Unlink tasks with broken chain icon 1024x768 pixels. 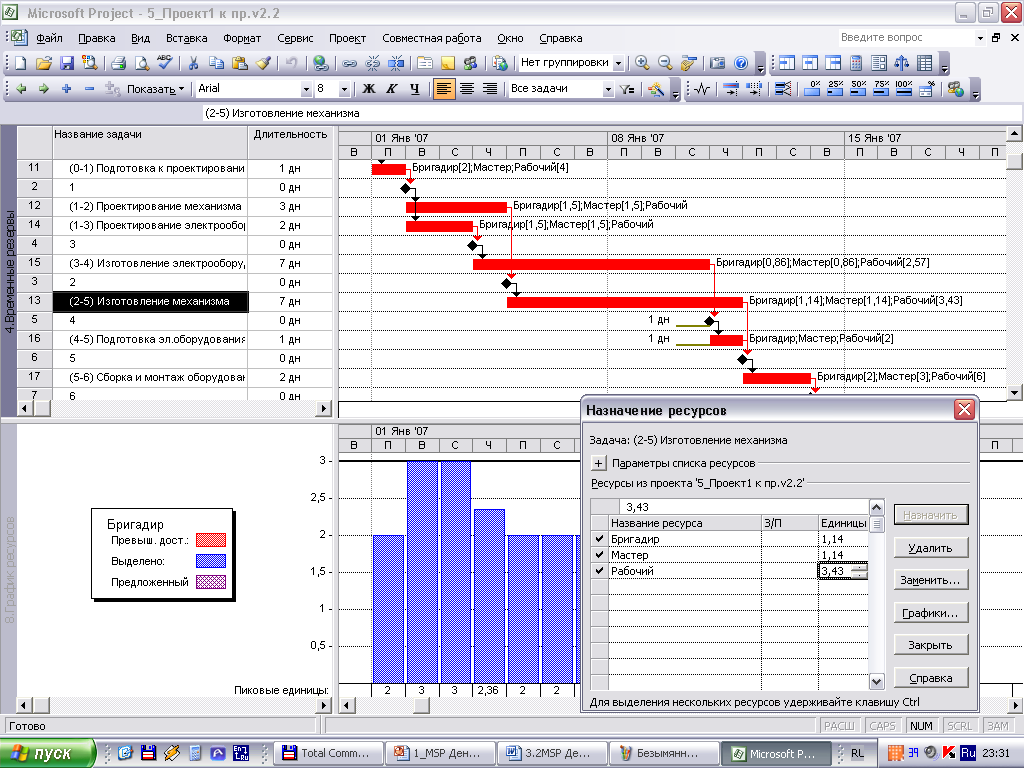tap(372, 63)
